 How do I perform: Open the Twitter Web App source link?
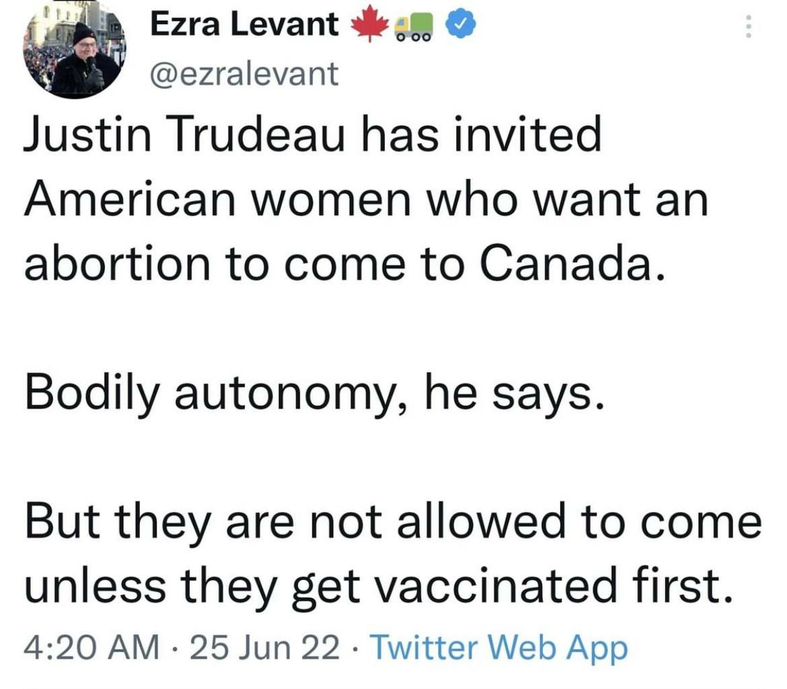[x=499, y=647]
